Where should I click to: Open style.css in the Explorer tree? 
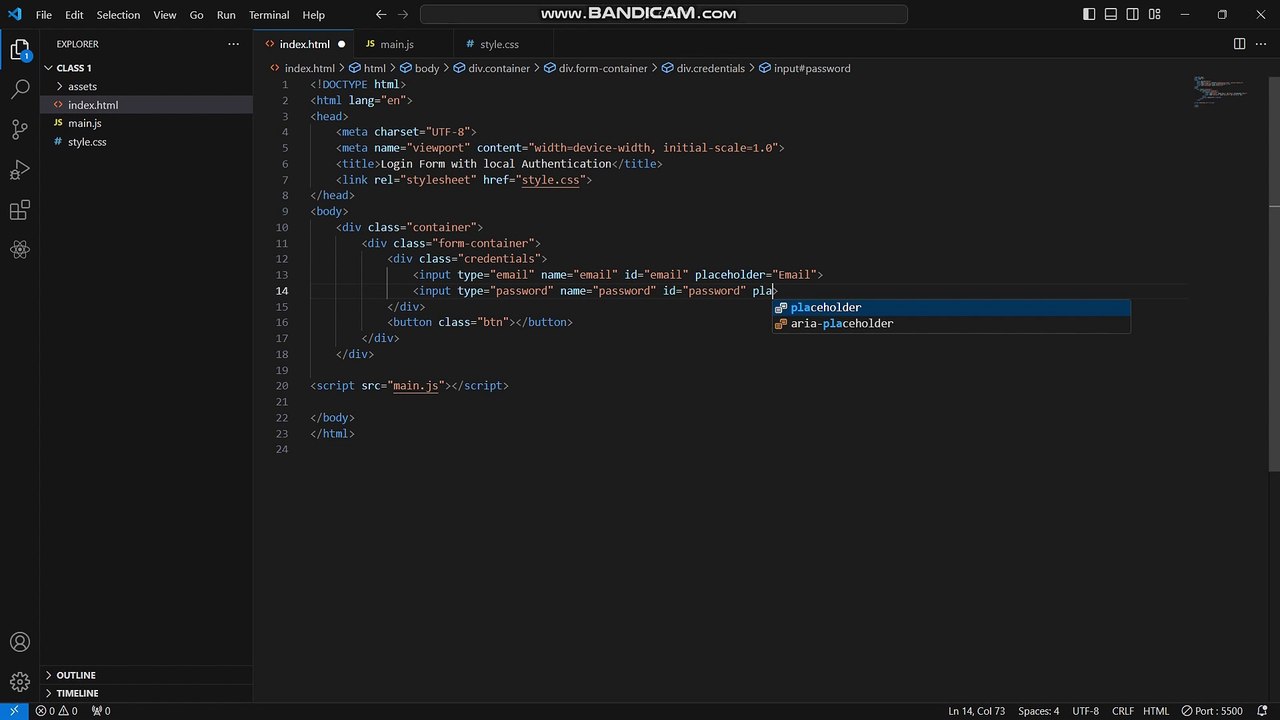(x=87, y=142)
